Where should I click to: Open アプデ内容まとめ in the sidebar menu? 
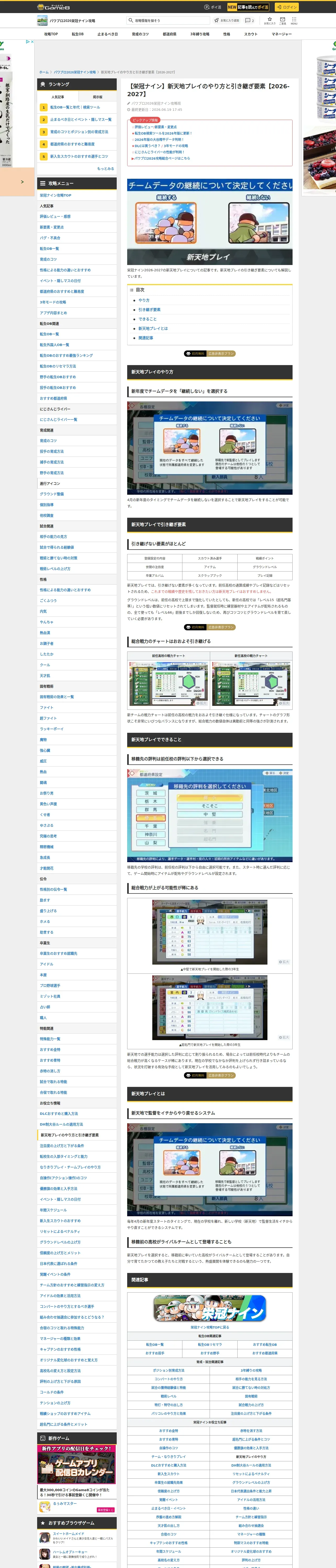pos(54,313)
